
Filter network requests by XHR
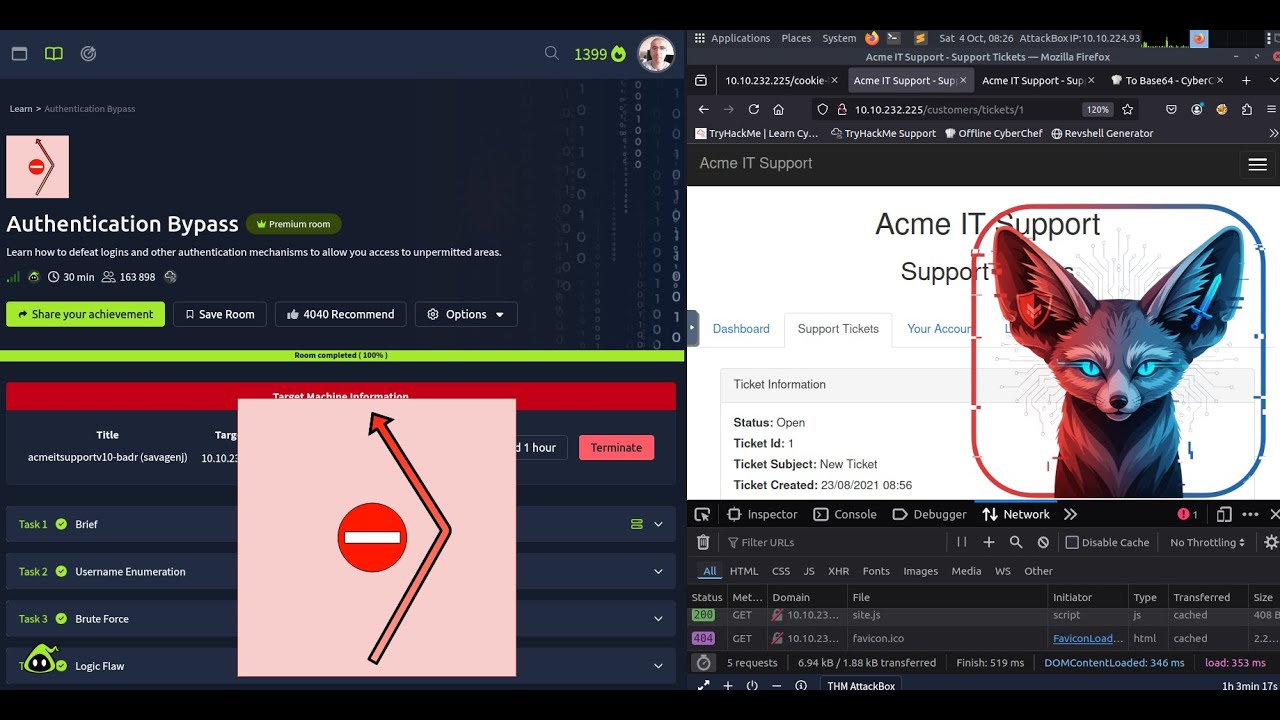click(838, 571)
